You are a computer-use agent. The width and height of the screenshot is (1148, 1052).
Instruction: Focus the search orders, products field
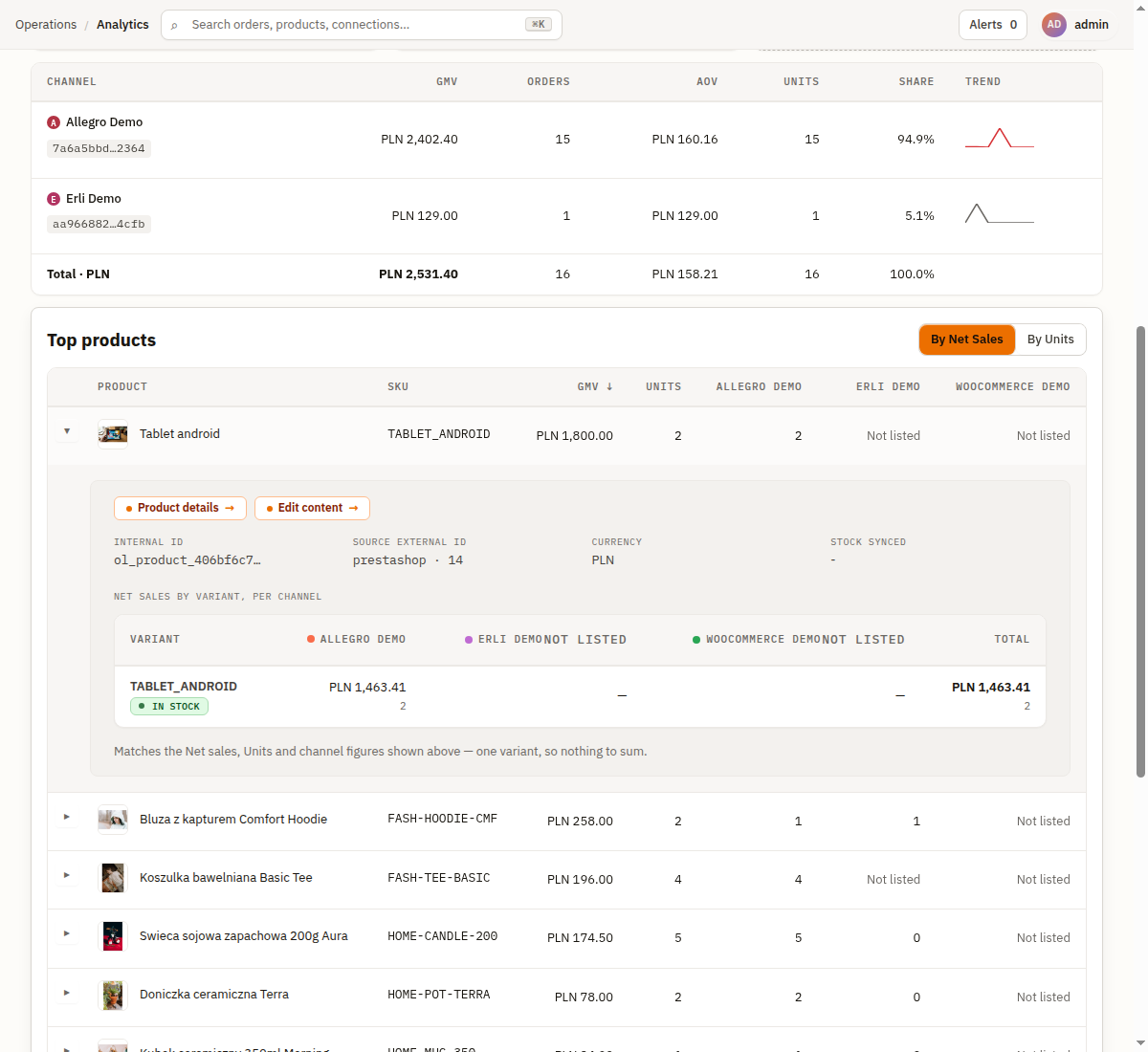tap(362, 25)
